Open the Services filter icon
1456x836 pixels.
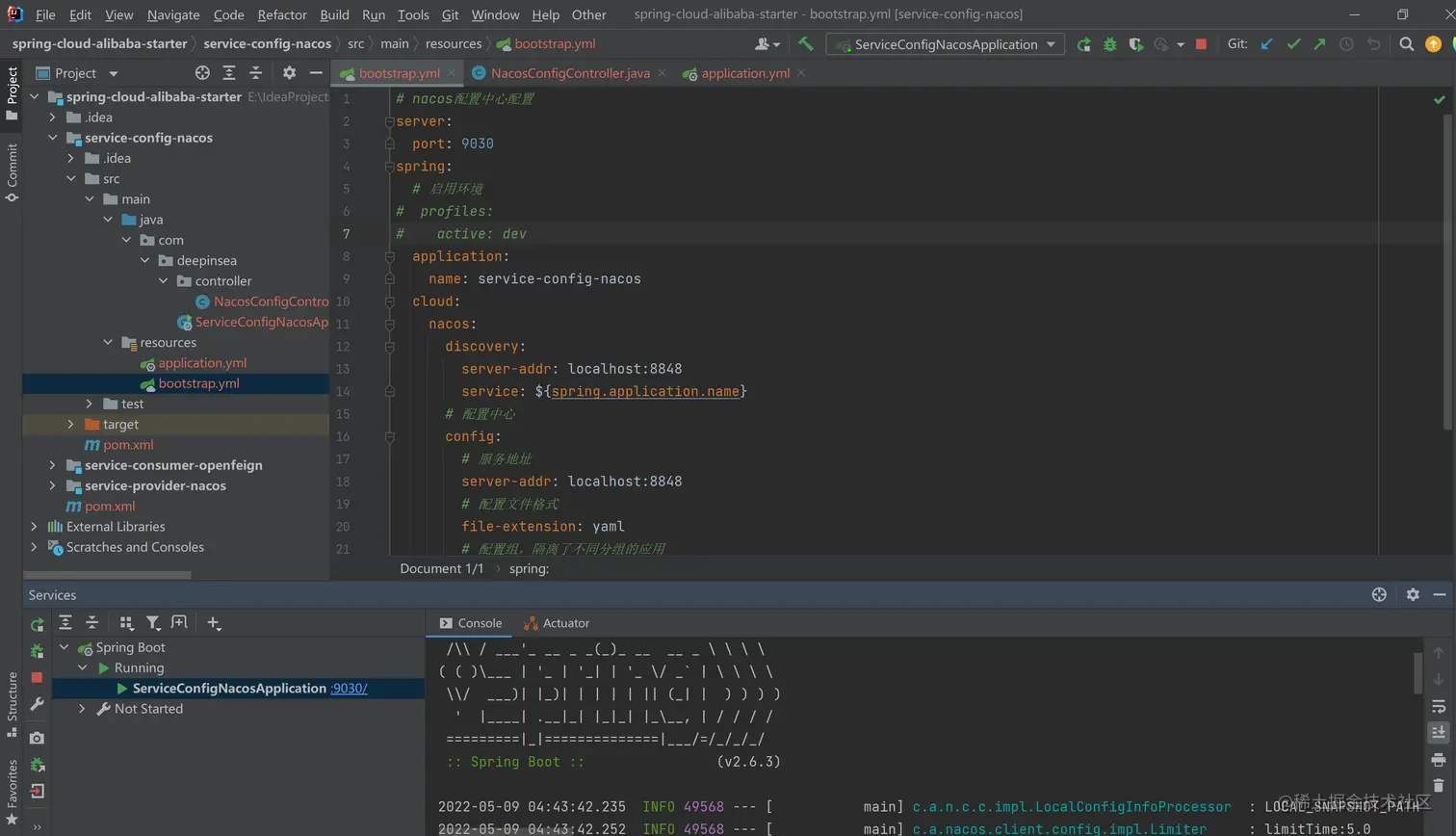coord(152,623)
